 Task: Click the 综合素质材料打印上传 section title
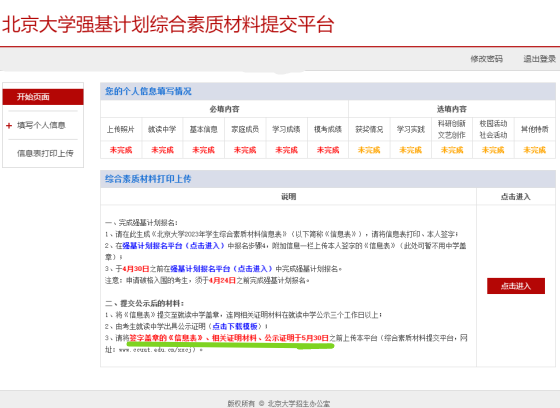(x=148, y=179)
